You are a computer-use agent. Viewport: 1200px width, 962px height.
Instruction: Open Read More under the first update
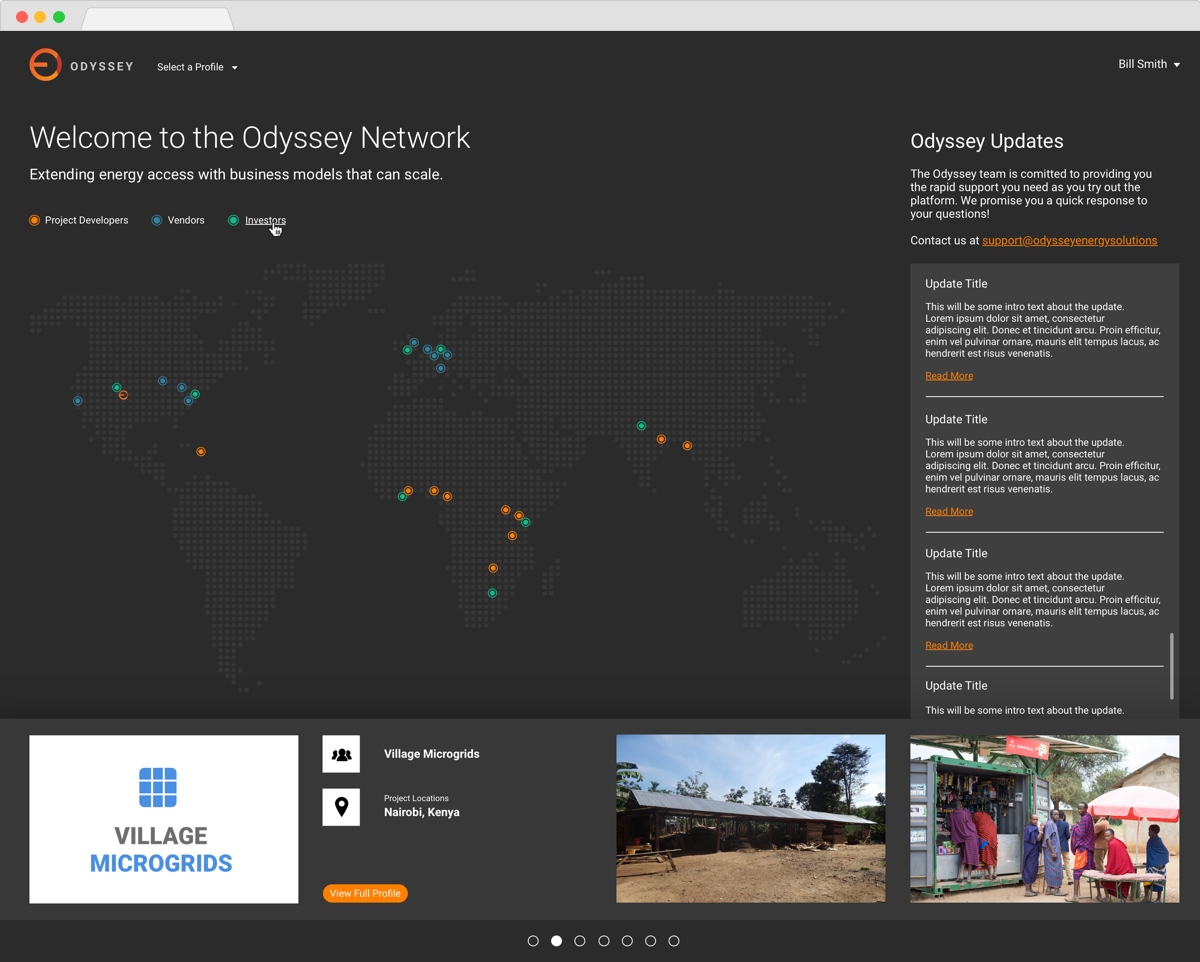click(x=949, y=376)
